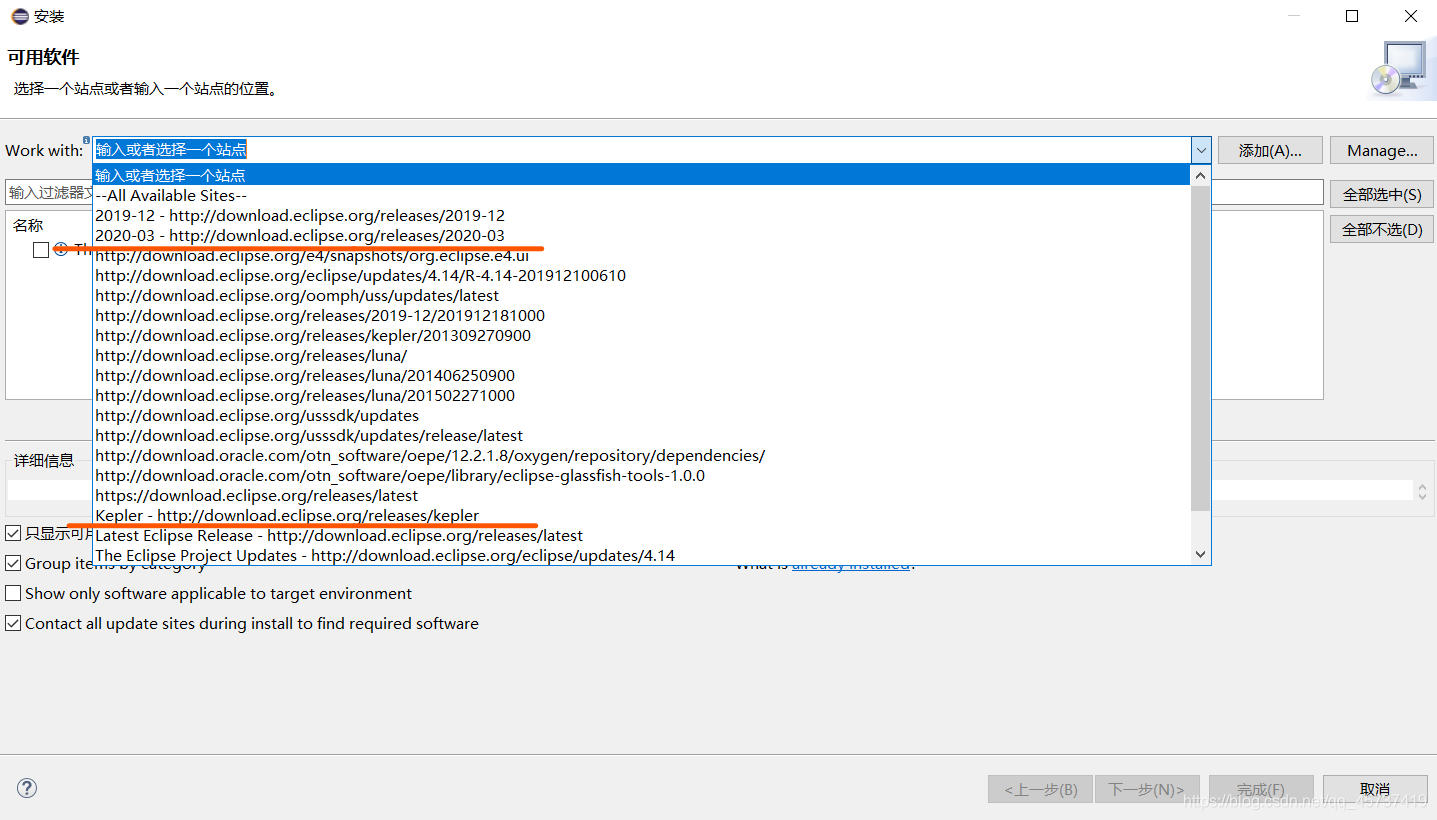
Task: Click 全部选中(S) select all button
Action: pyautogui.click(x=1382, y=194)
